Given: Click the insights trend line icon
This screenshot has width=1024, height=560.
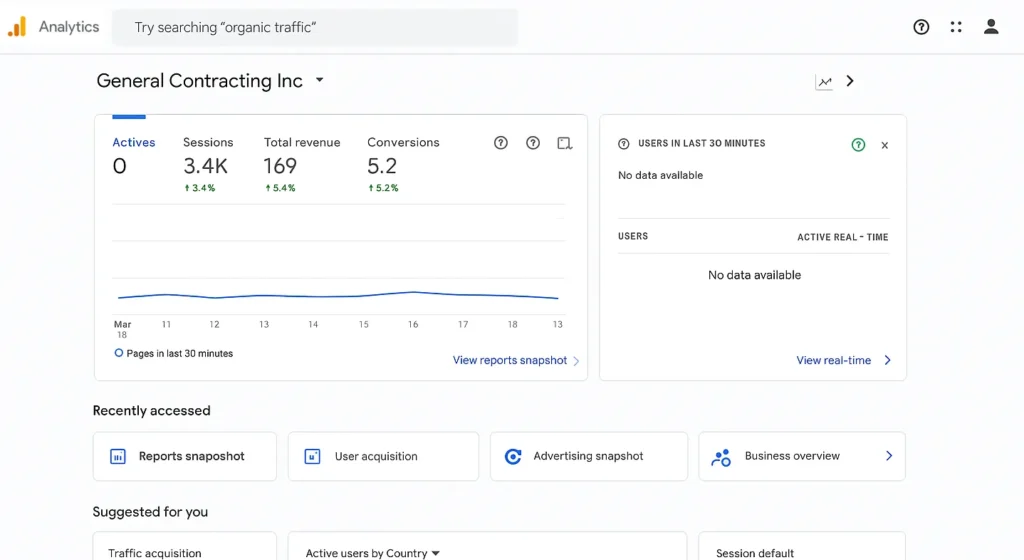Looking at the screenshot, I should (824, 82).
